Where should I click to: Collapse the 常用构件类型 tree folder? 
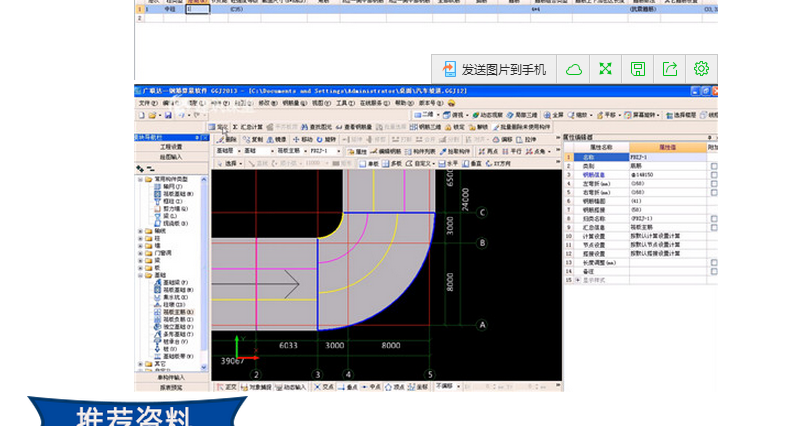click(x=141, y=179)
